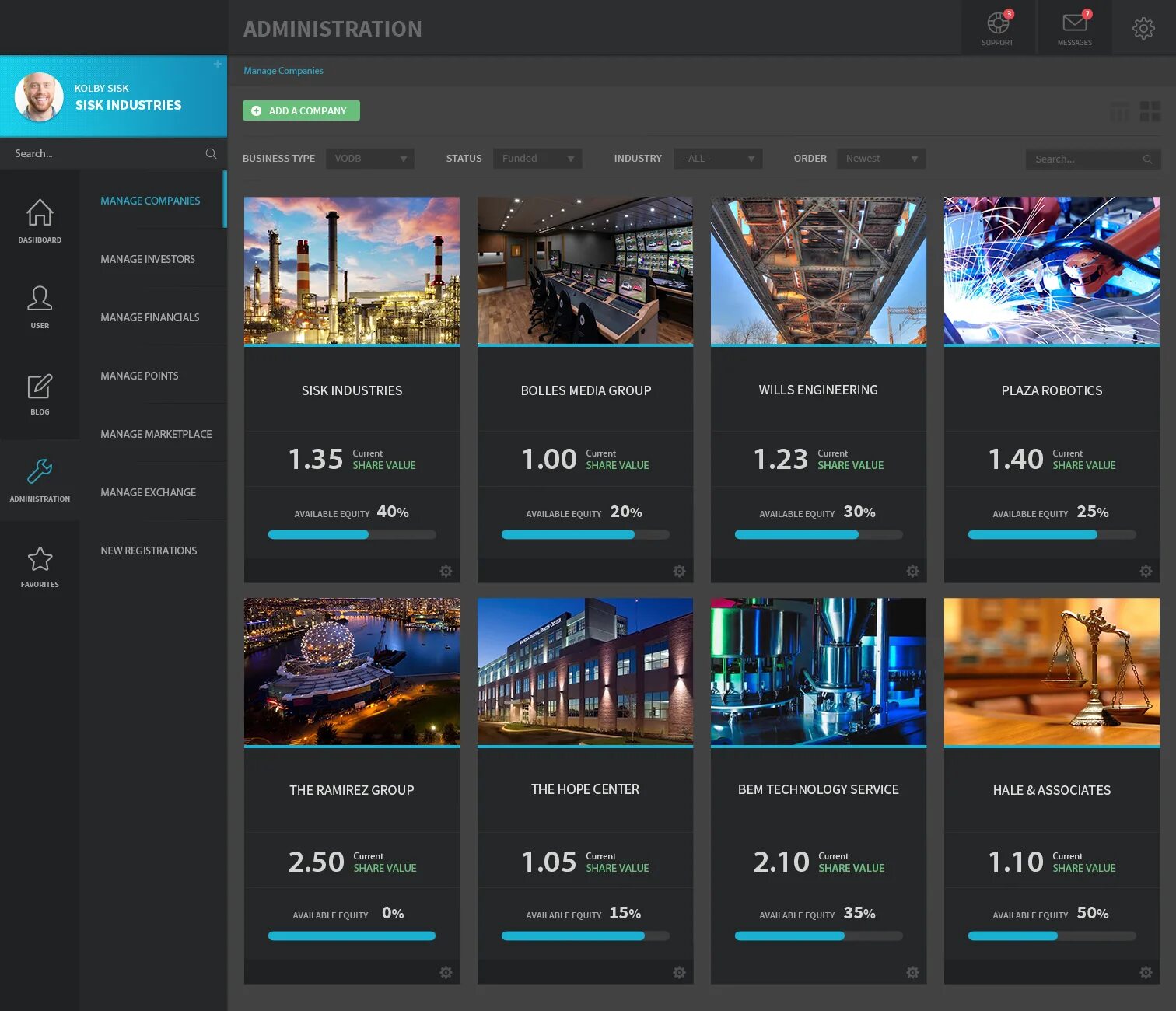Screen dimensions: 1176x1011
Task: Click gear icon on Hale & Associates card
Action: 1146,972
